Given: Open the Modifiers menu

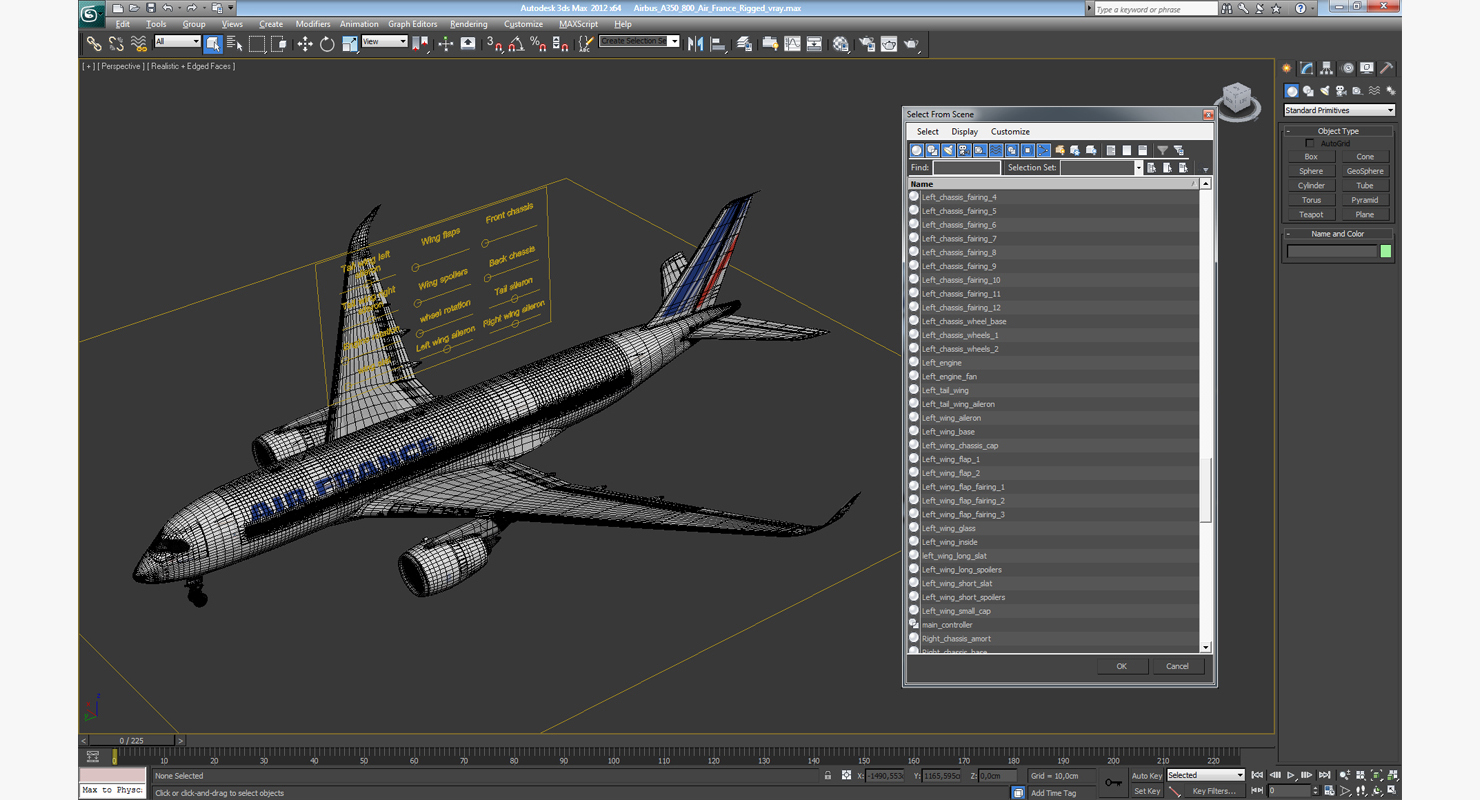Looking at the screenshot, I should pyautogui.click(x=313, y=24).
